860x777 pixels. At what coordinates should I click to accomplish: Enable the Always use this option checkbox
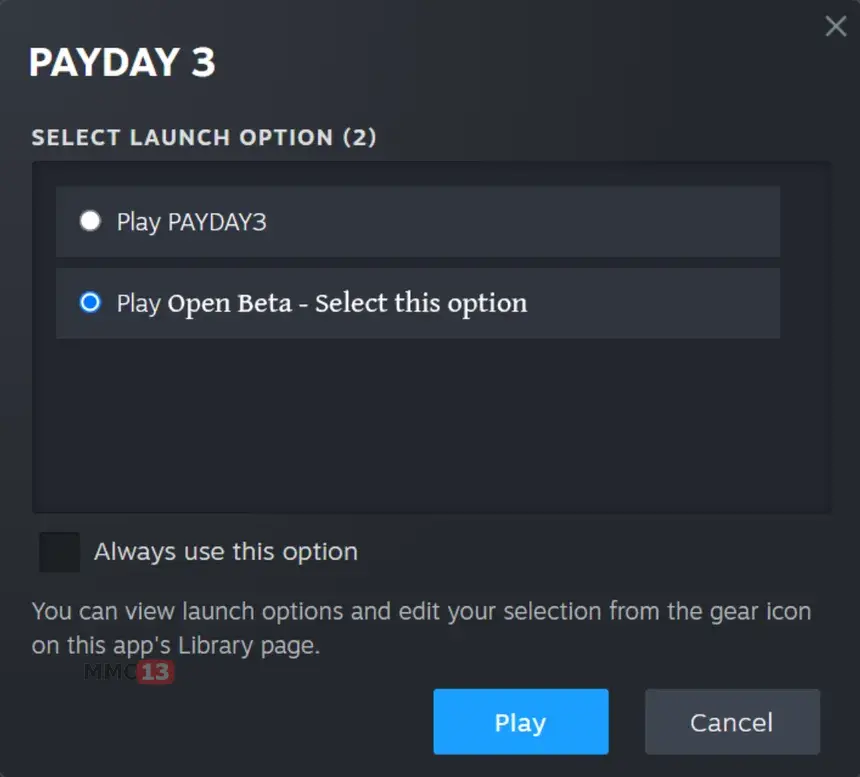point(59,552)
